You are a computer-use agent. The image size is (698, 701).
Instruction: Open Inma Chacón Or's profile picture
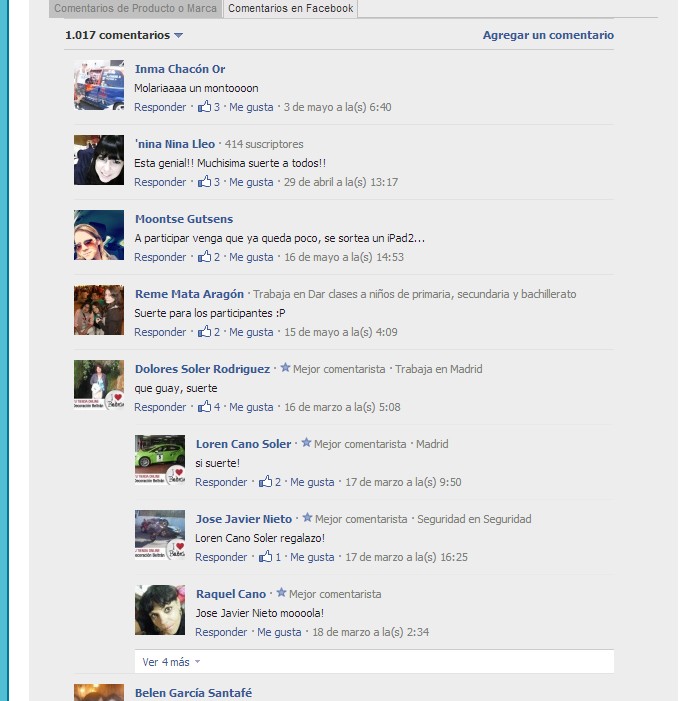[99, 85]
